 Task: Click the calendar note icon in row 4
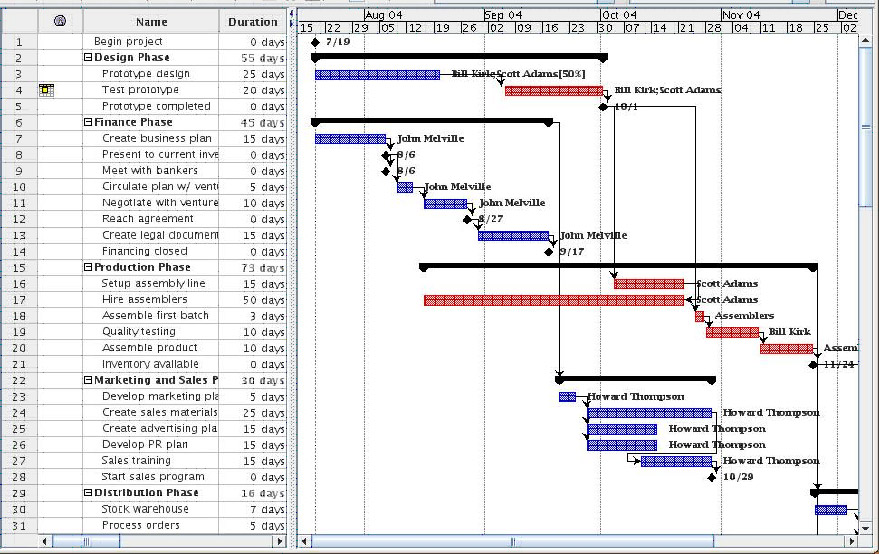point(47,90)
